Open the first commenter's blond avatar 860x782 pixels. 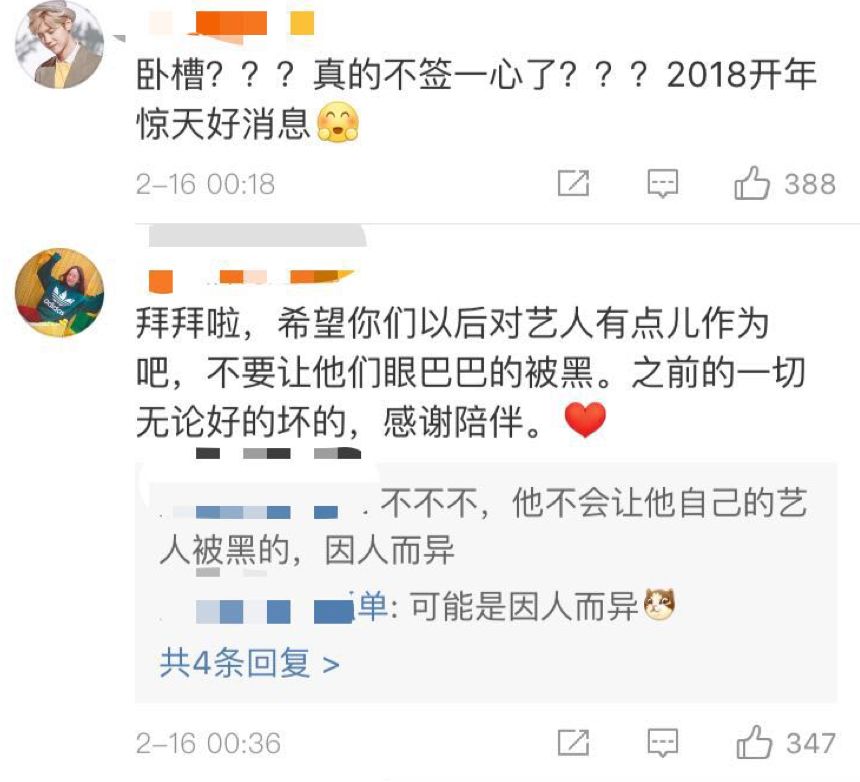pos(59,45)
